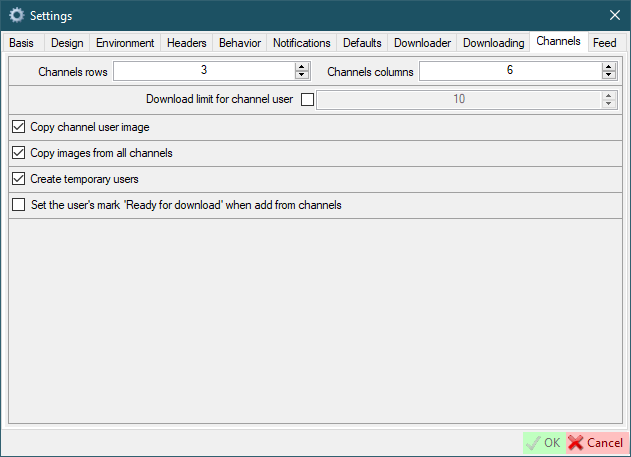This screenshot has width=631, height=457.
Task: Click the Settings gear icon in title bar
Action: pyautogui.click(x=16, y=15)
